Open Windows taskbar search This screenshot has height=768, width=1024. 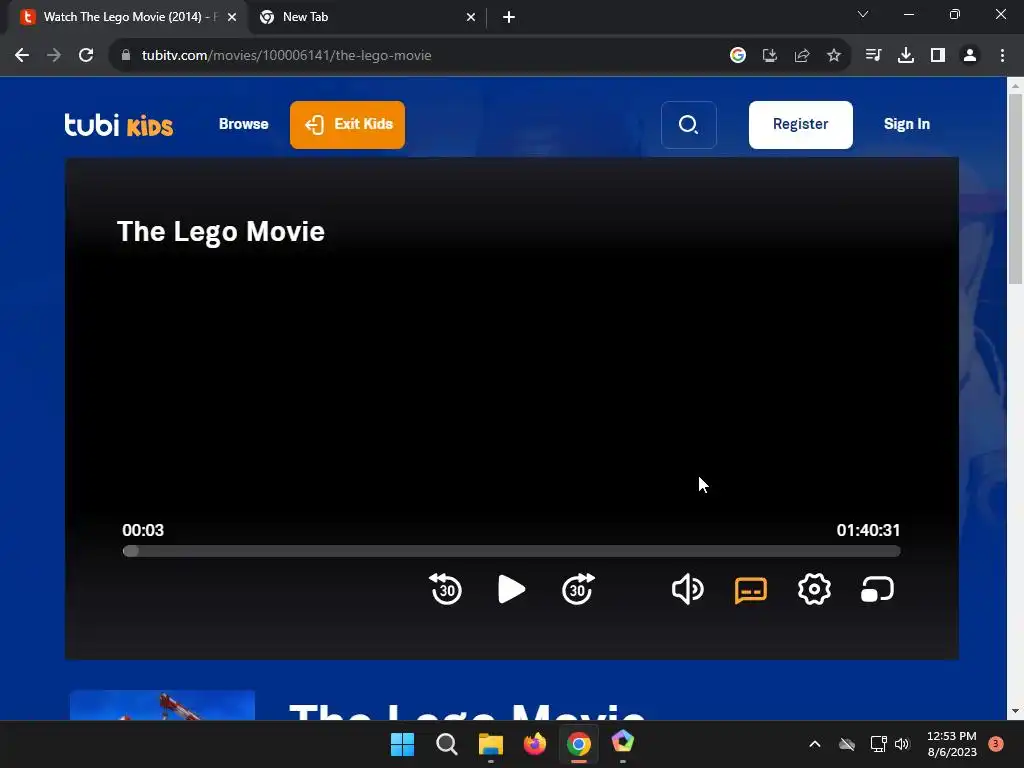point(447,744)
